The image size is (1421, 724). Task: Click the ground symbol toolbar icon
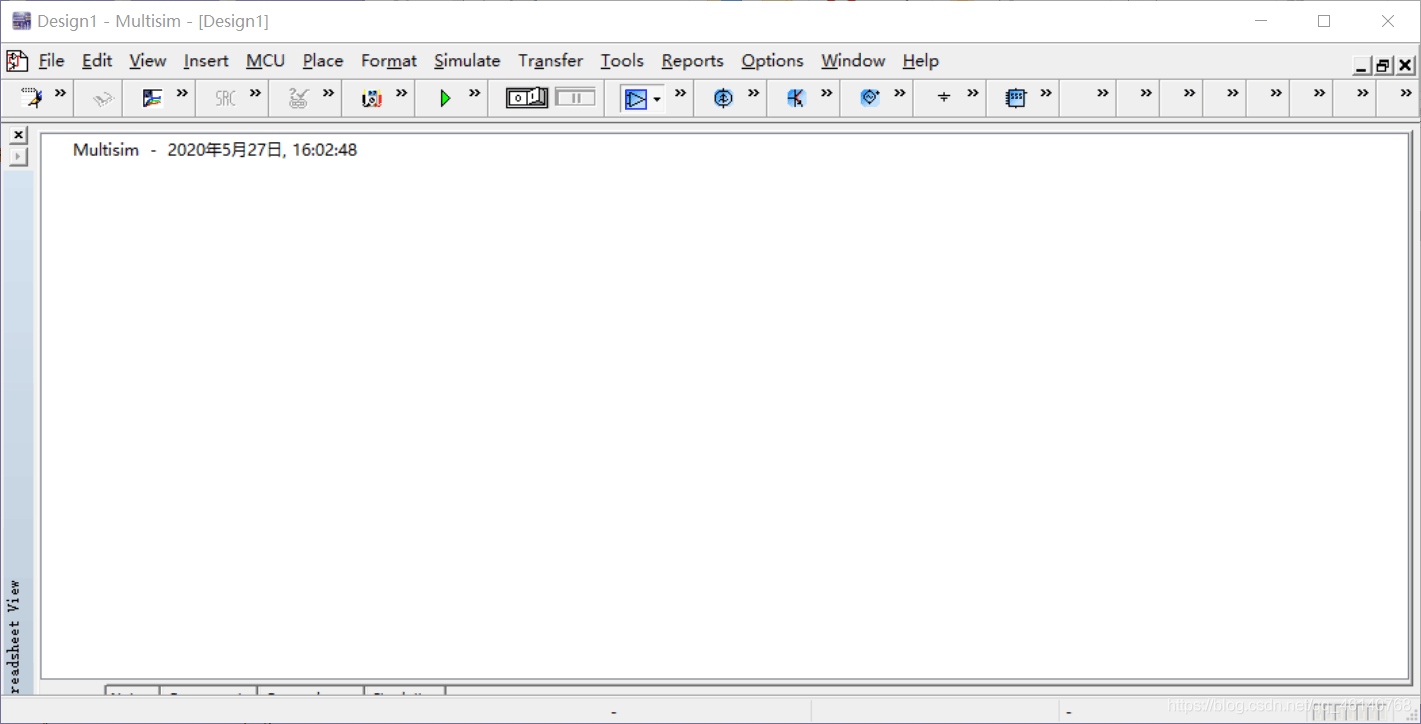pyautogui.click(x=943, y=98)
